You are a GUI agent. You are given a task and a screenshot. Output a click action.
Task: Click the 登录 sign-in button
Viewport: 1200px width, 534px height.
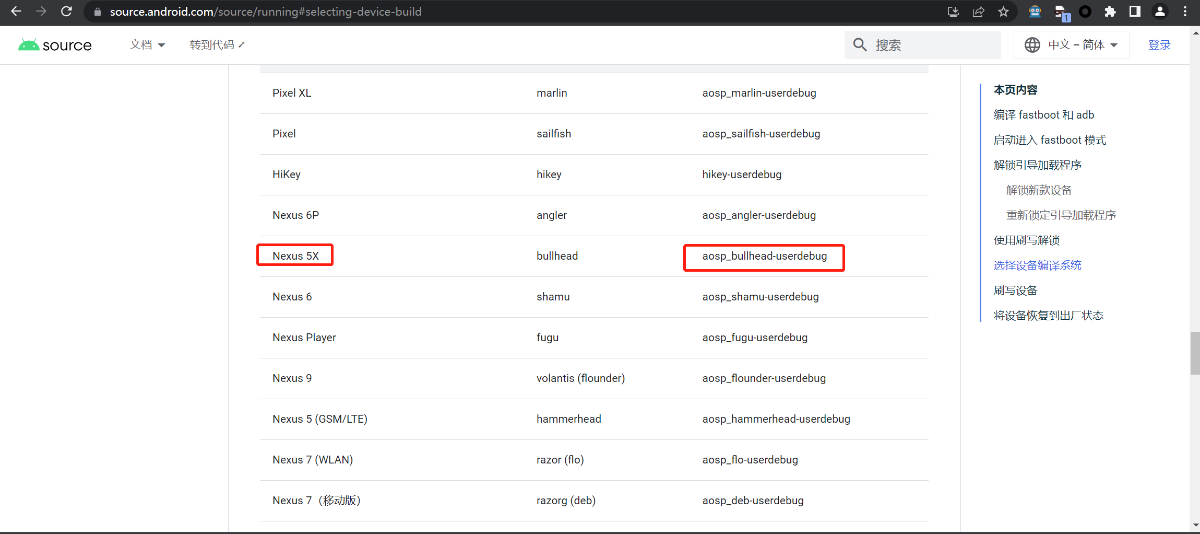[x=1159, y=45]
